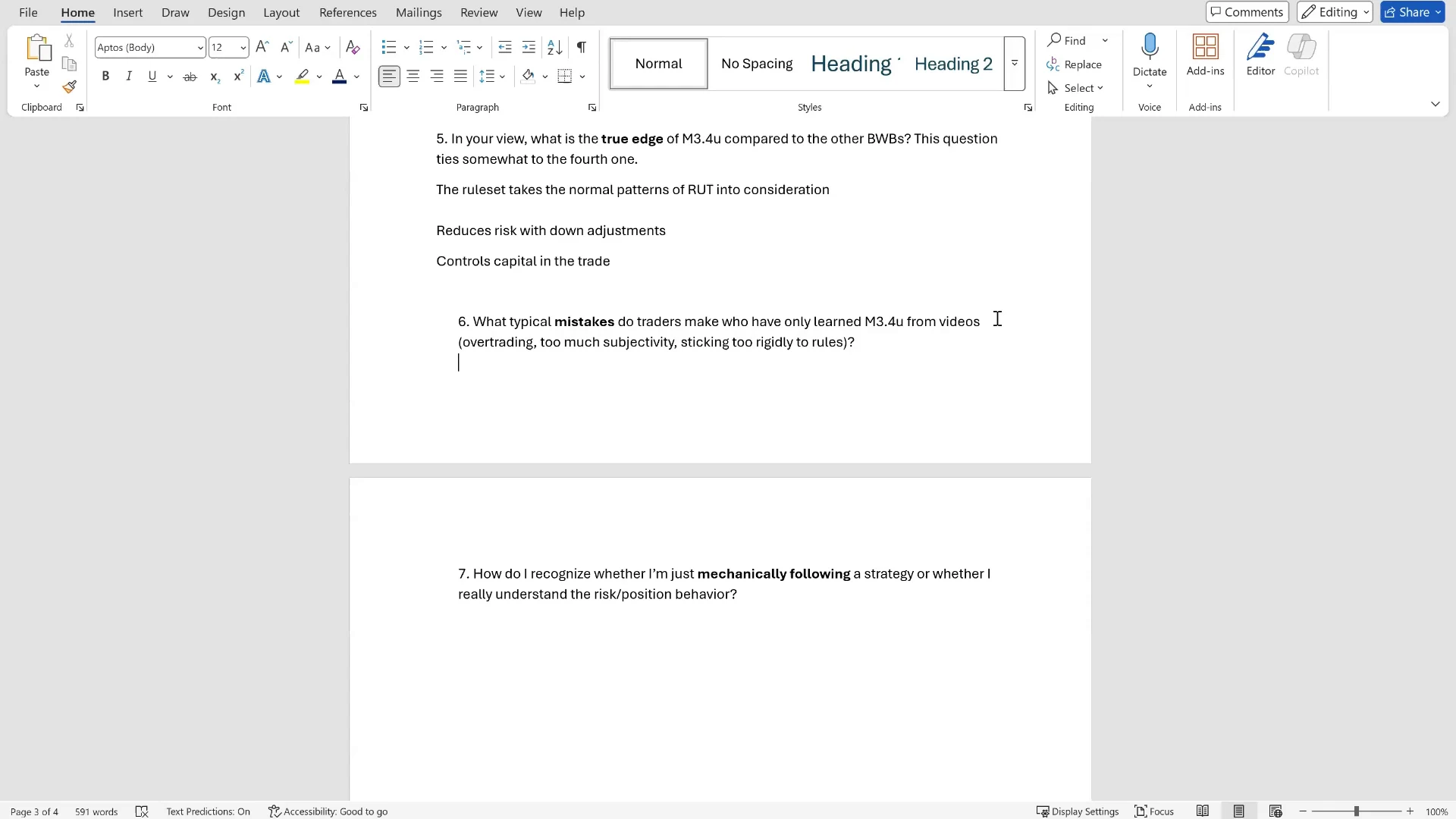Open the Replace dialog
The height and width of the screenshot is (819, 1456).
pos(1074,64)
